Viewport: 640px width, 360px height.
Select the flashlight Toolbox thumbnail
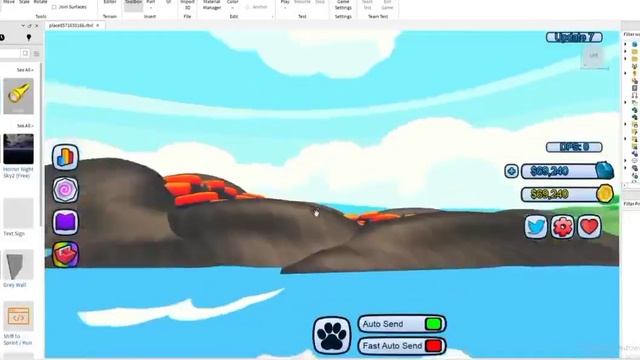(x=18, y=96)
